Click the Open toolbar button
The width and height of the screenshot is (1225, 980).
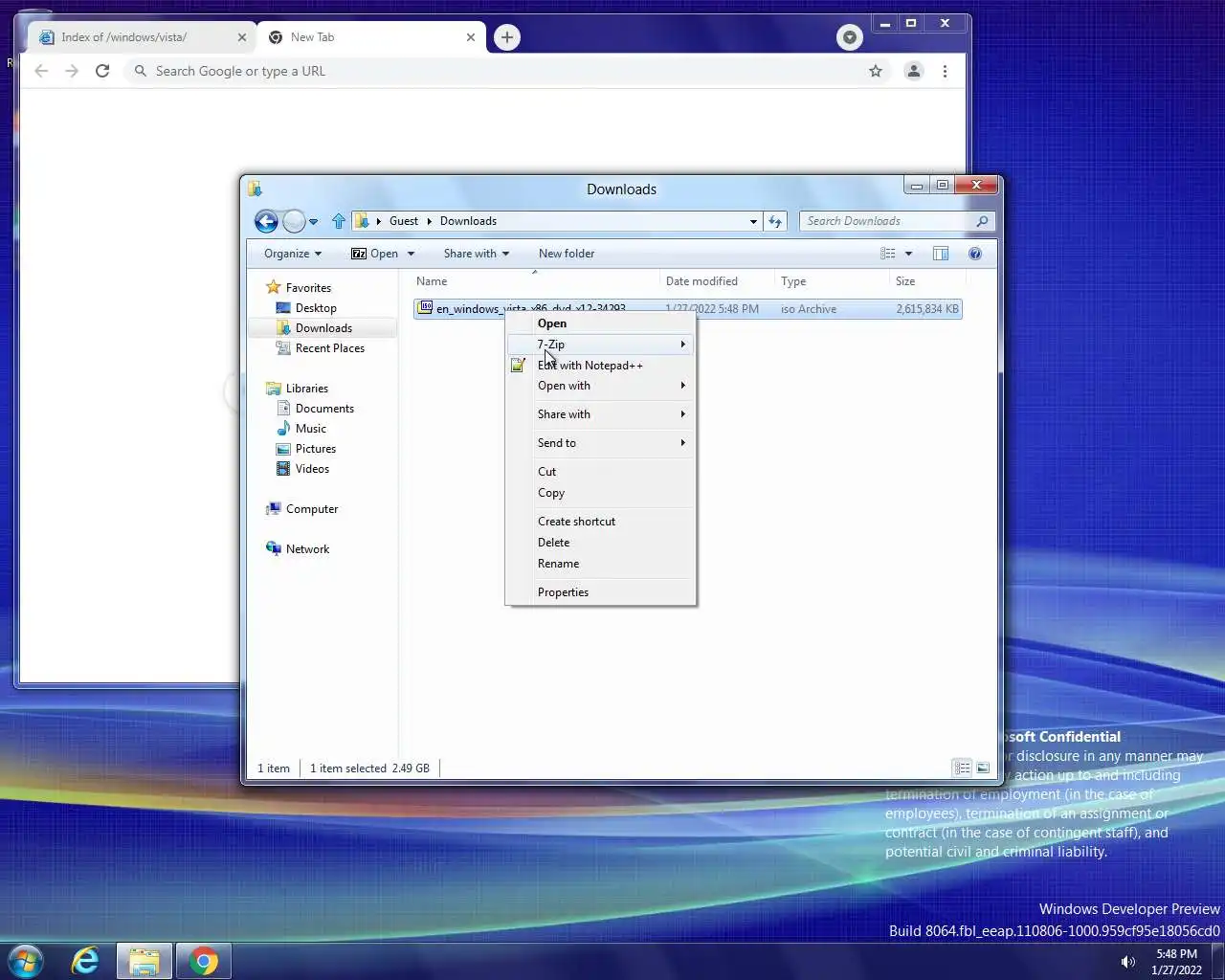point(374,254)
